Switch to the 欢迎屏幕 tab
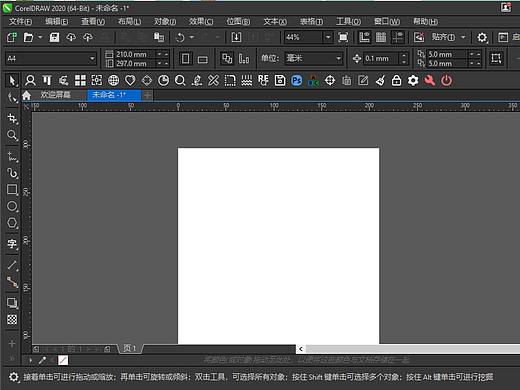Image resolution: width=520 pixels, height=390 pixels. click(x=55, y=95)
